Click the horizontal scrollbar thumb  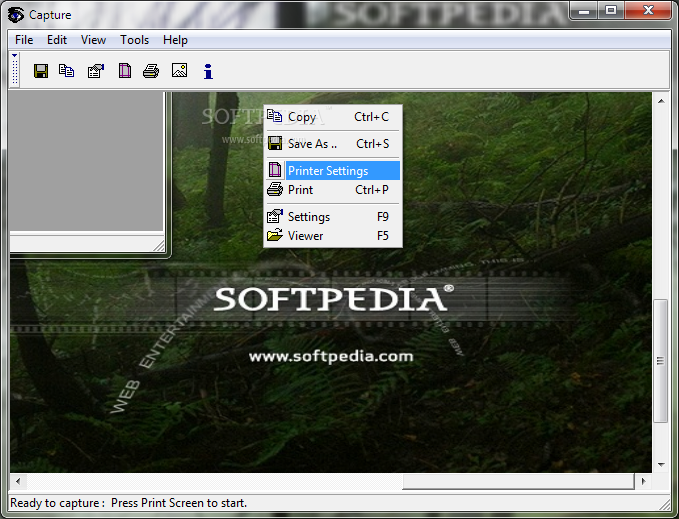pos(518,481)
